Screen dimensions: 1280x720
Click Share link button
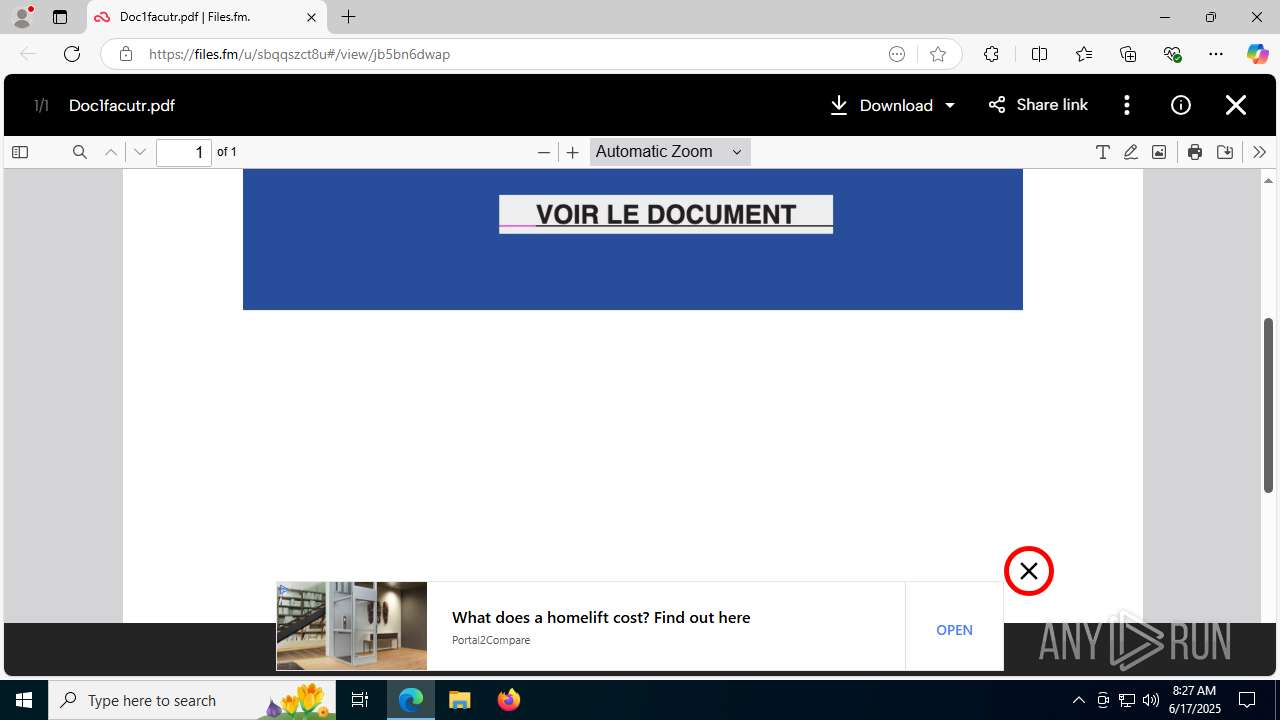click(1038, 105)
